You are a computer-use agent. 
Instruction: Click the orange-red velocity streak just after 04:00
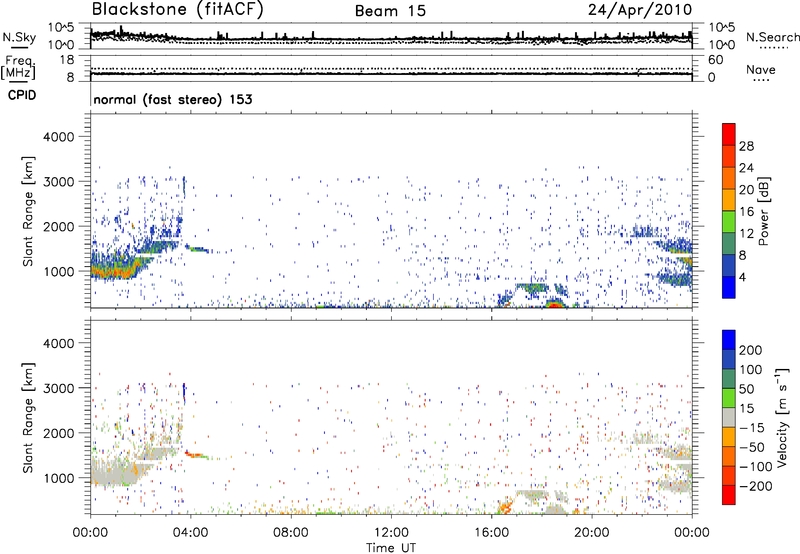click(x=194, y=454)
